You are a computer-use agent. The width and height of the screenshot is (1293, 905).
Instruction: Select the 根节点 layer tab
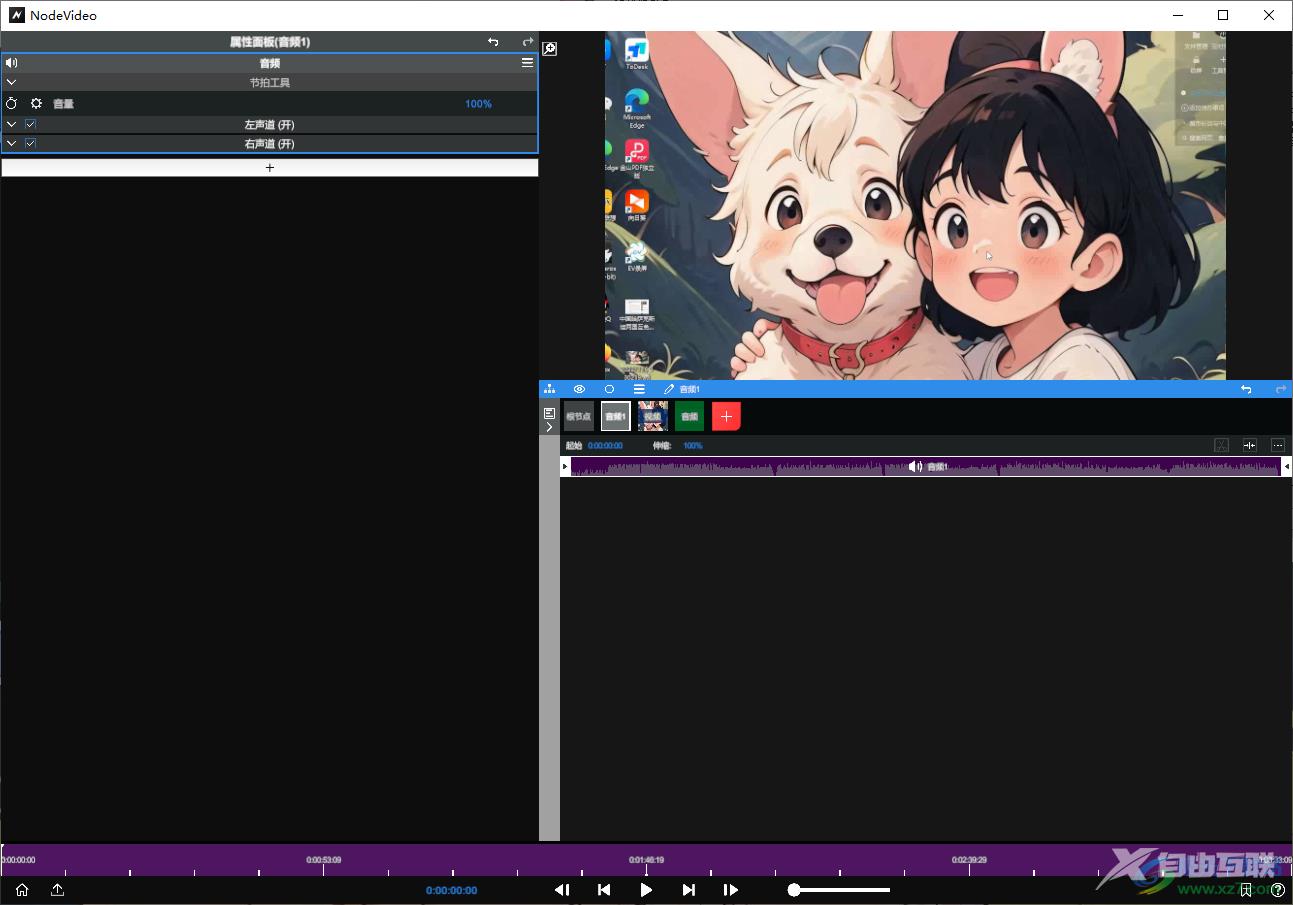[578, 416]
